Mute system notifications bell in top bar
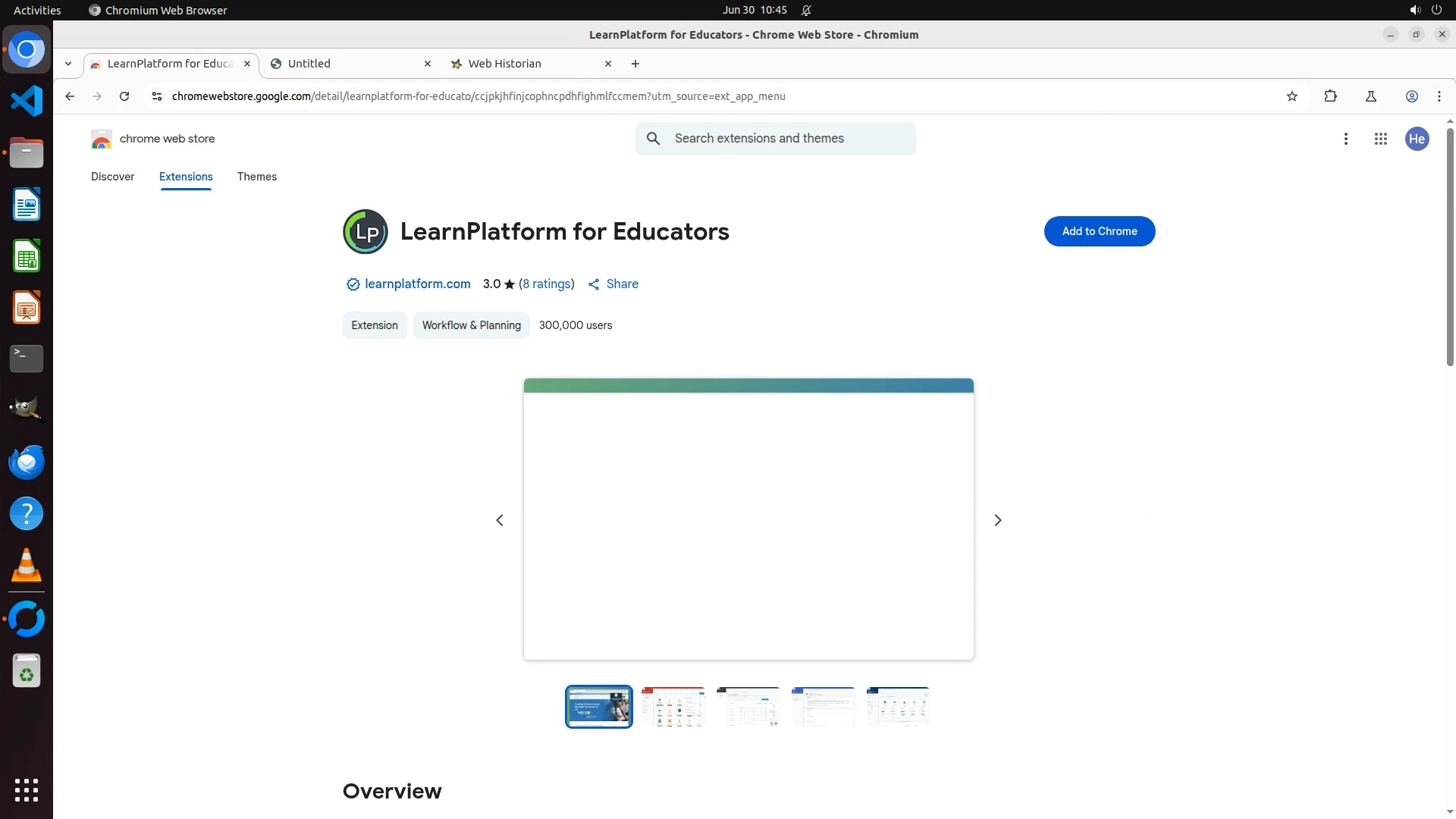The width and height of the screenshot is (1456, 819). click(806, 10)
